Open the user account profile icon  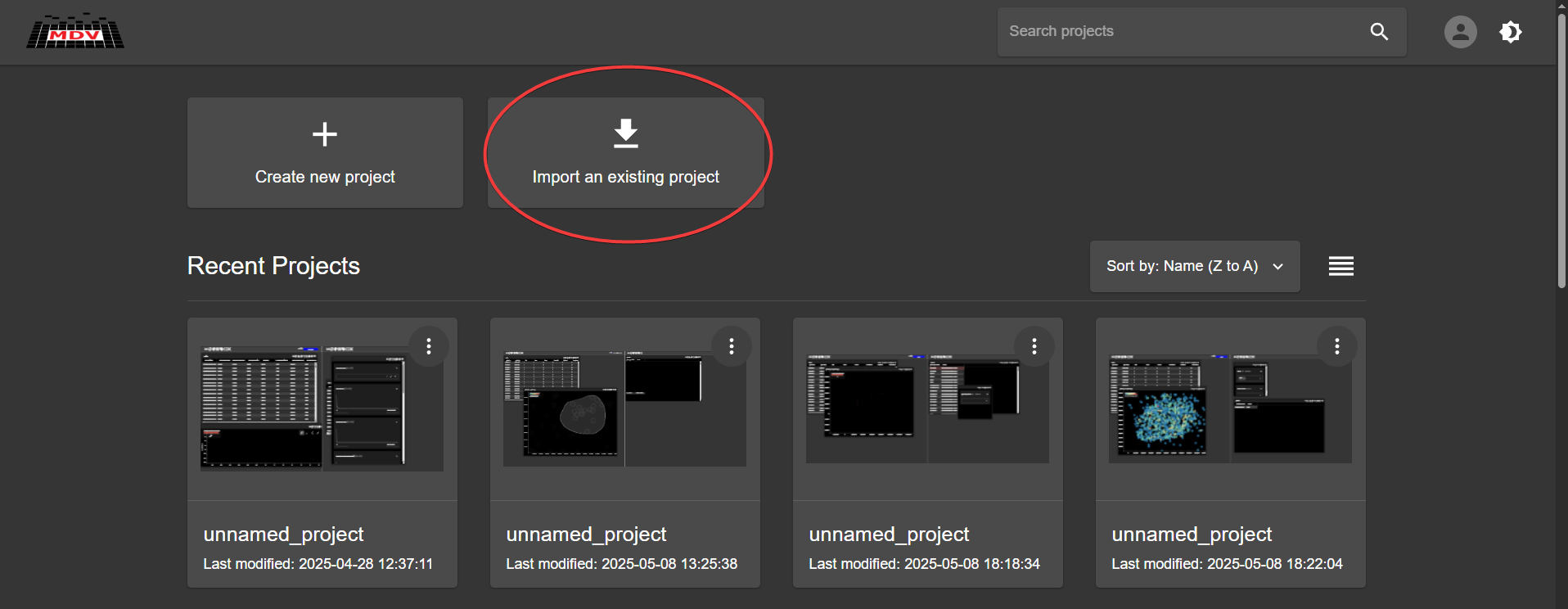(1460, 32)
